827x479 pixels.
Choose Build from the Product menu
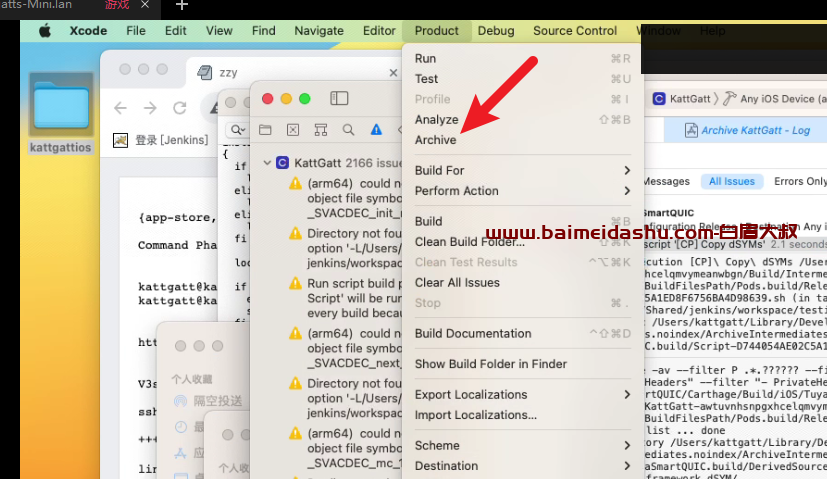pyautogui.click(x=522, y=222)
